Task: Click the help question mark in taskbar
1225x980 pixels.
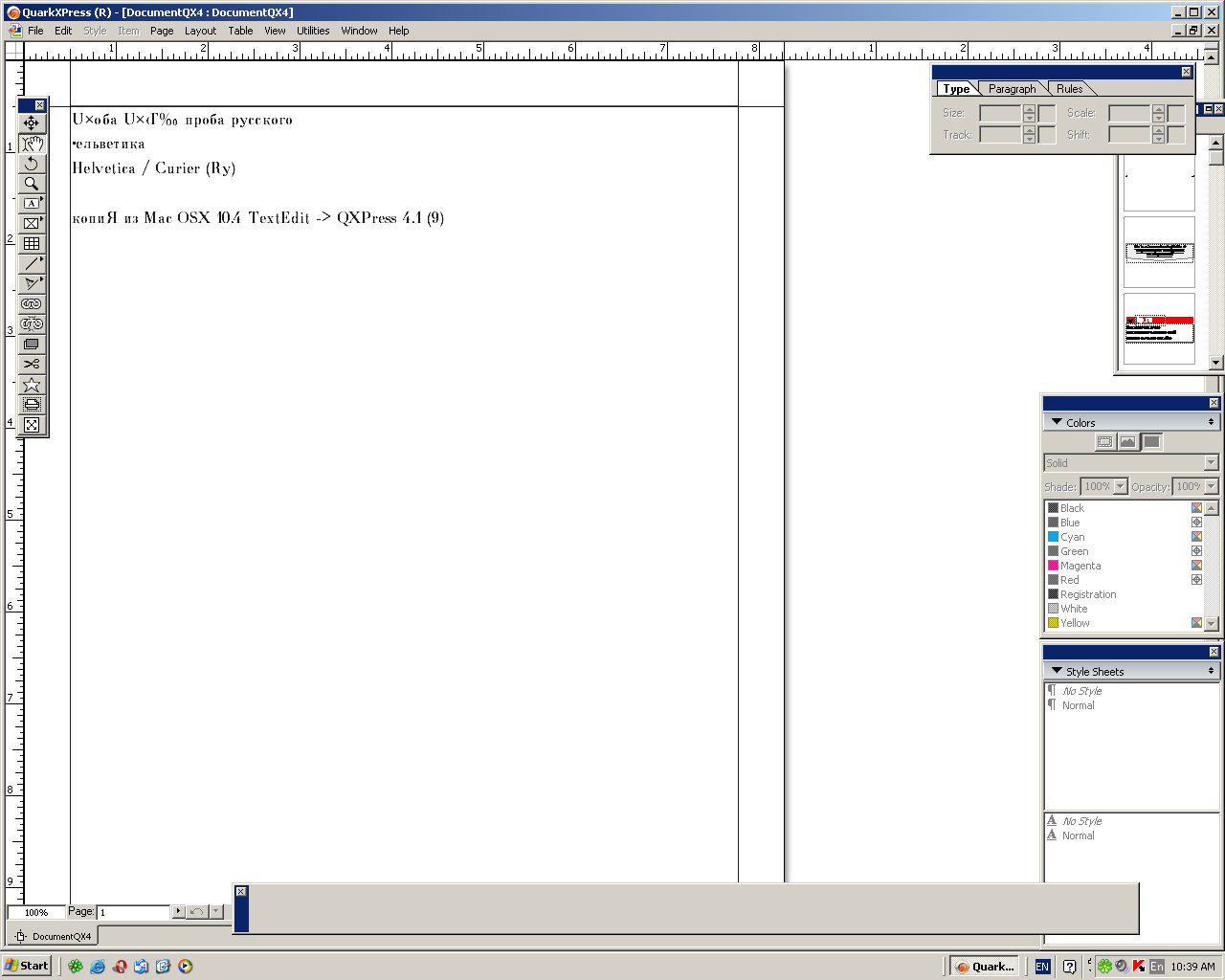Action: 1070,967
